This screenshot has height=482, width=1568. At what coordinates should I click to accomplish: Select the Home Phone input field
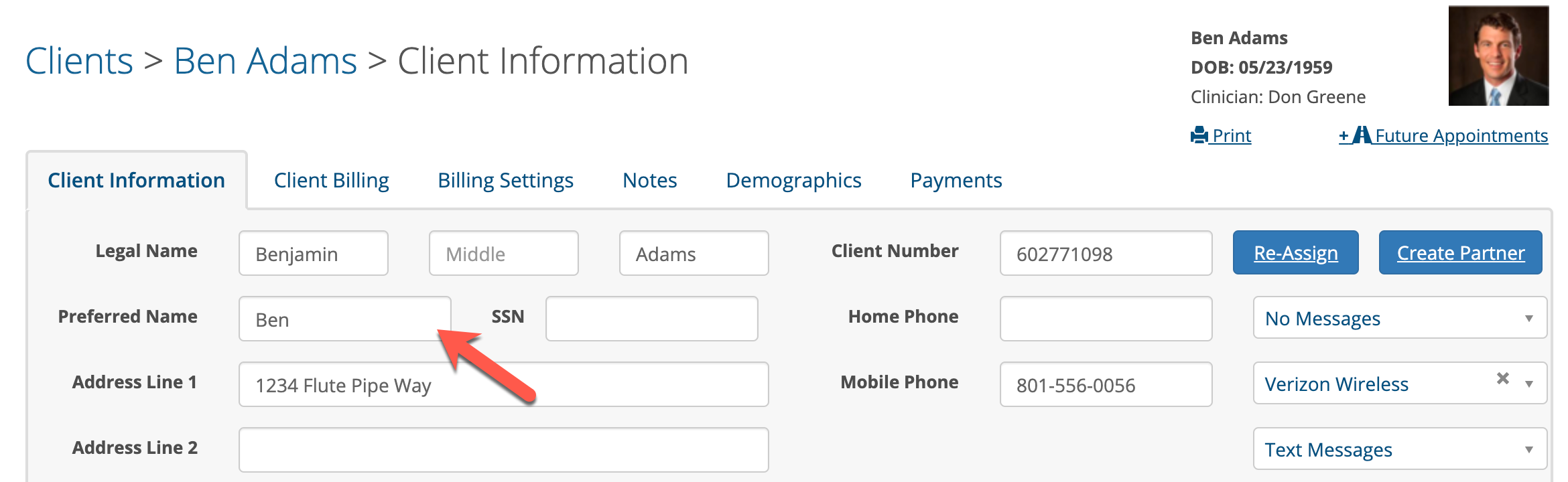[x=1106, y=319]
